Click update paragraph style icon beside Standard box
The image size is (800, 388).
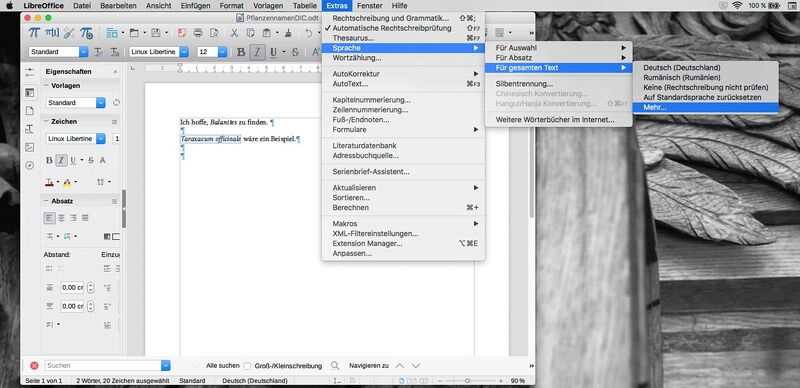(x=99, y=52)
